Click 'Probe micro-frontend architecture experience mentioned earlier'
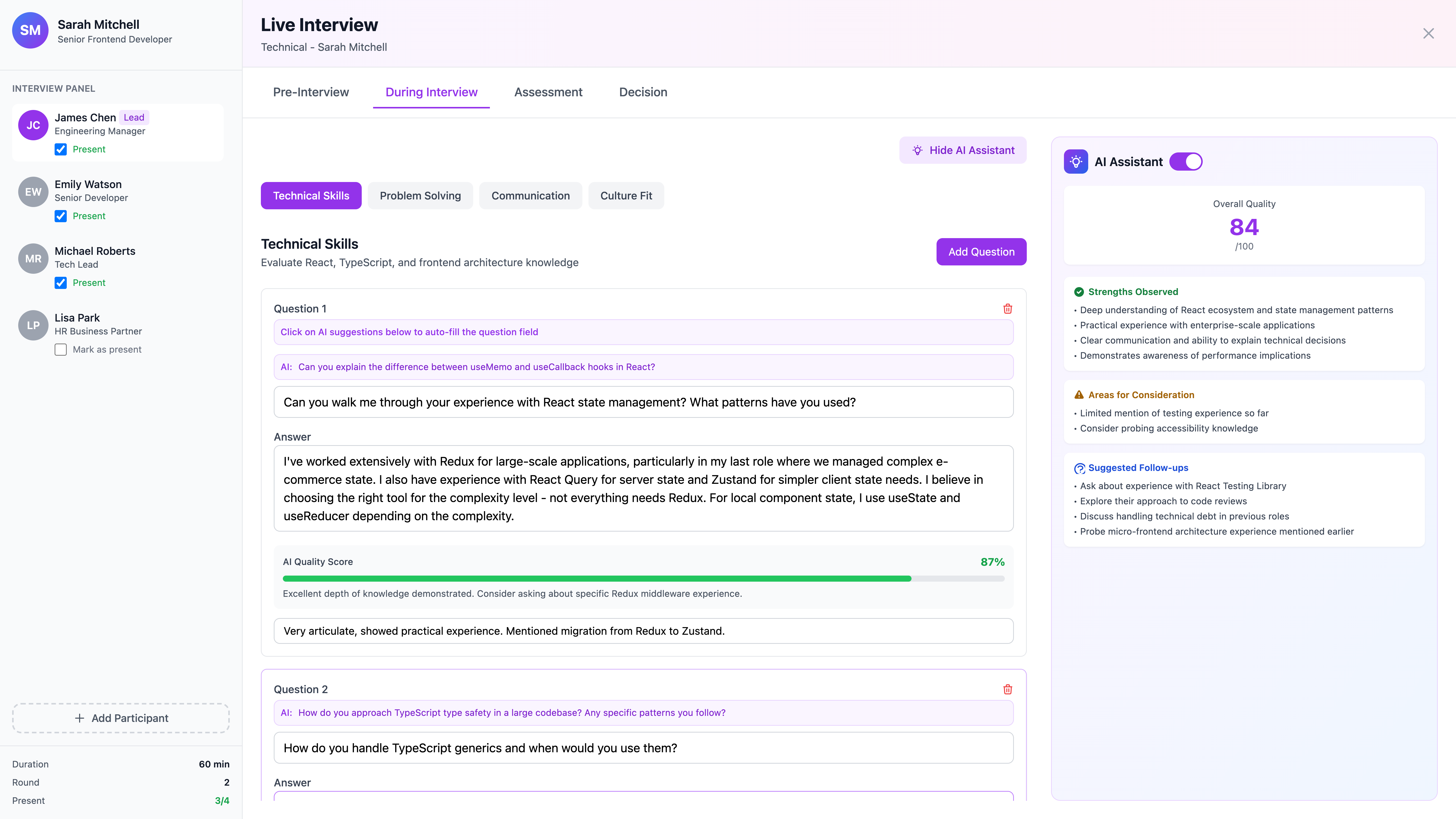The height and width of the screenshot is (819, 1456). [1216, 531]
